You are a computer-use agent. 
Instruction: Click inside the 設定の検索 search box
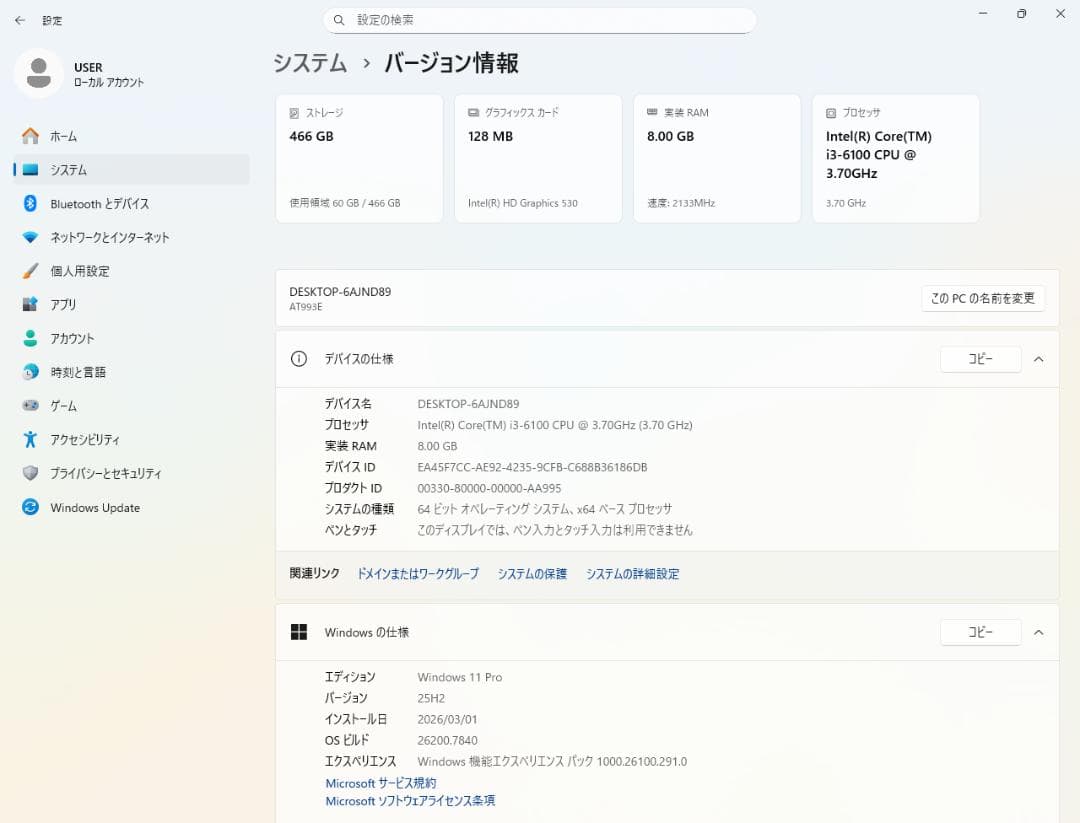pos(540,20)
